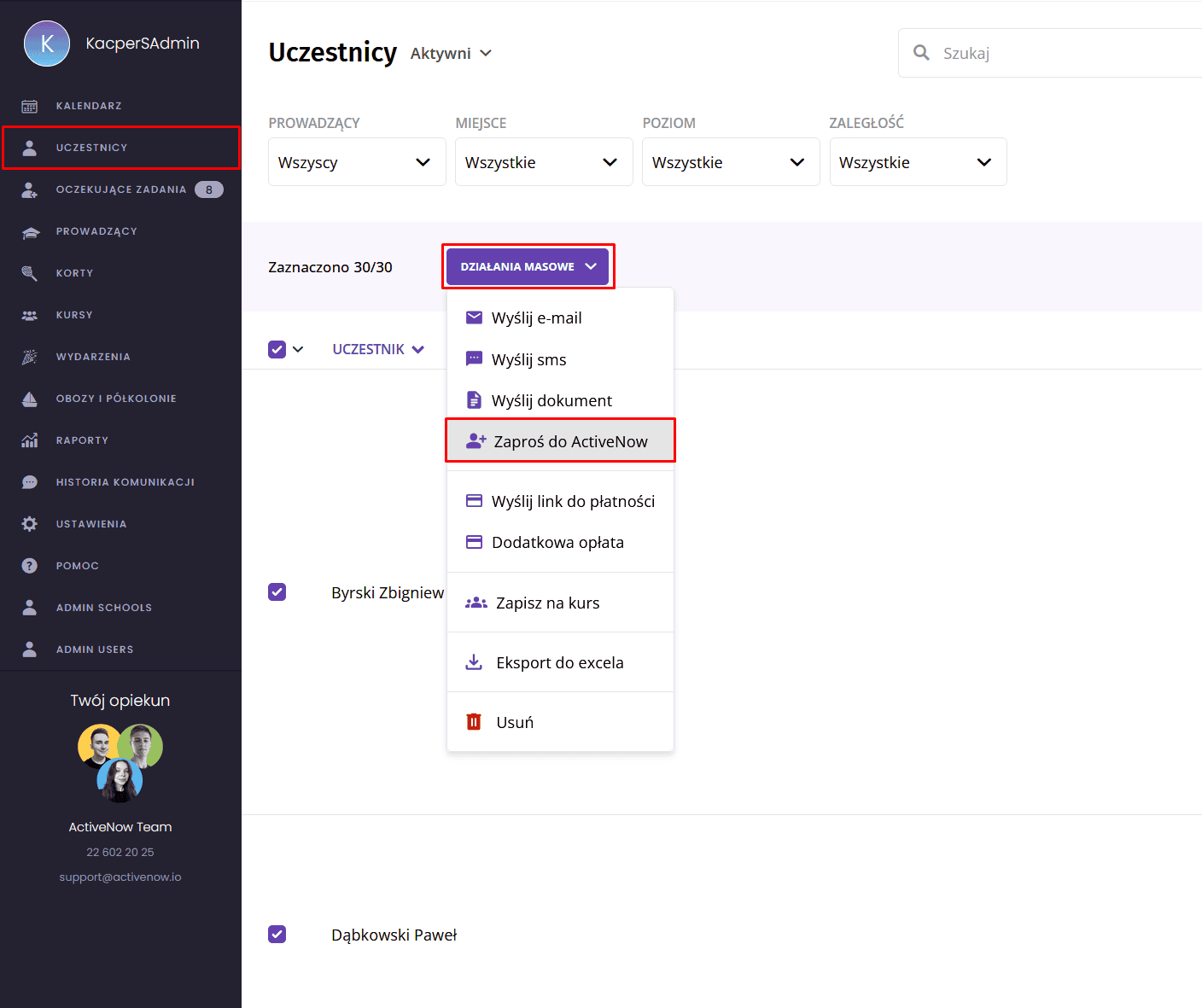Go to Oczekujące zadania in sidebar
1202x1008 pixels.
[120, 189]
